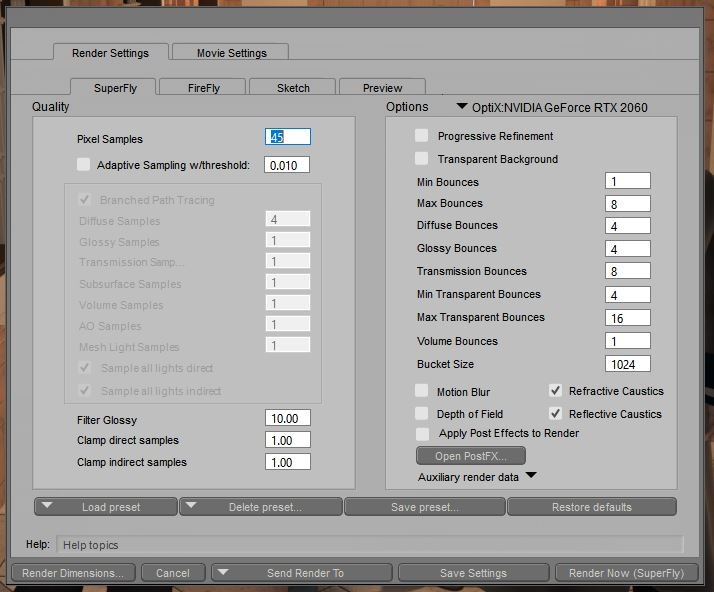714x592 pixels.
Task: Open the OptiX render device dropdown
Action: click(x=462, y=106)
